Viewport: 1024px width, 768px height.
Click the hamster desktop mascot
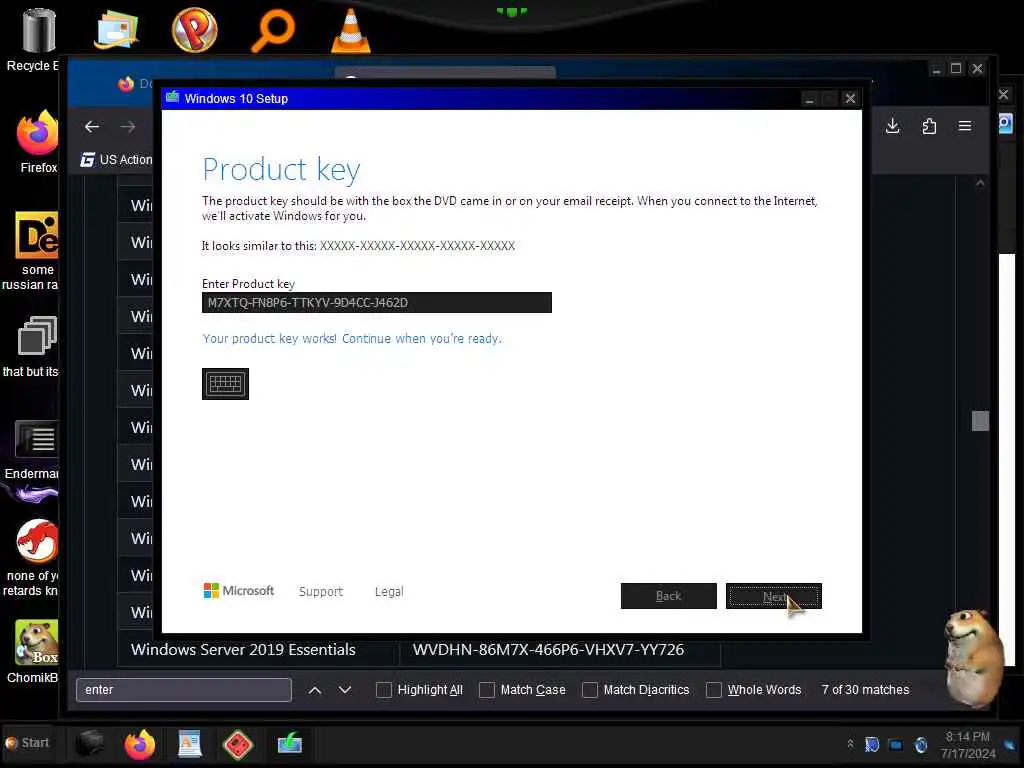pos(973,657)
